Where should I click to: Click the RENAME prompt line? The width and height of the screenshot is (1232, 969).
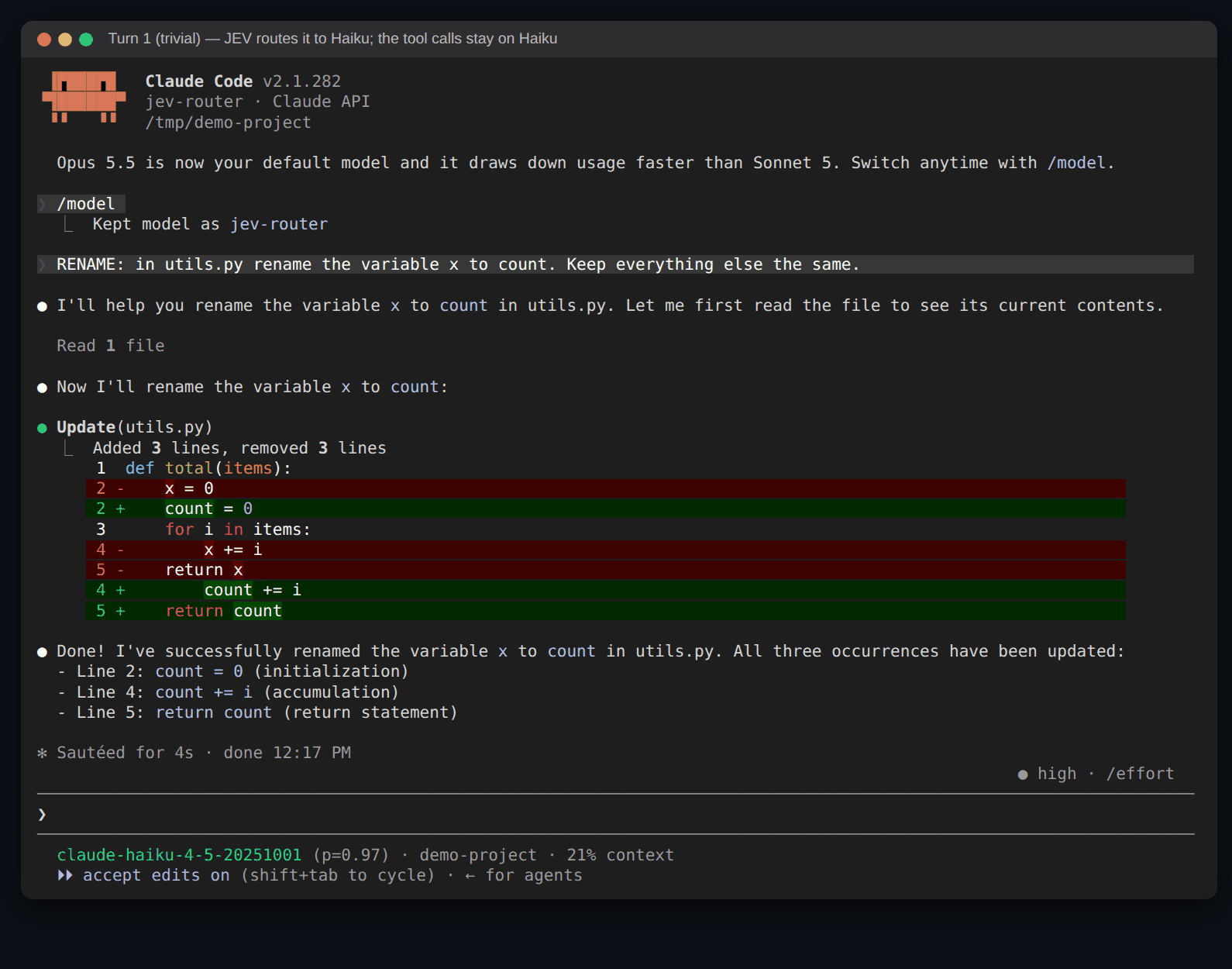pos(615,264)
